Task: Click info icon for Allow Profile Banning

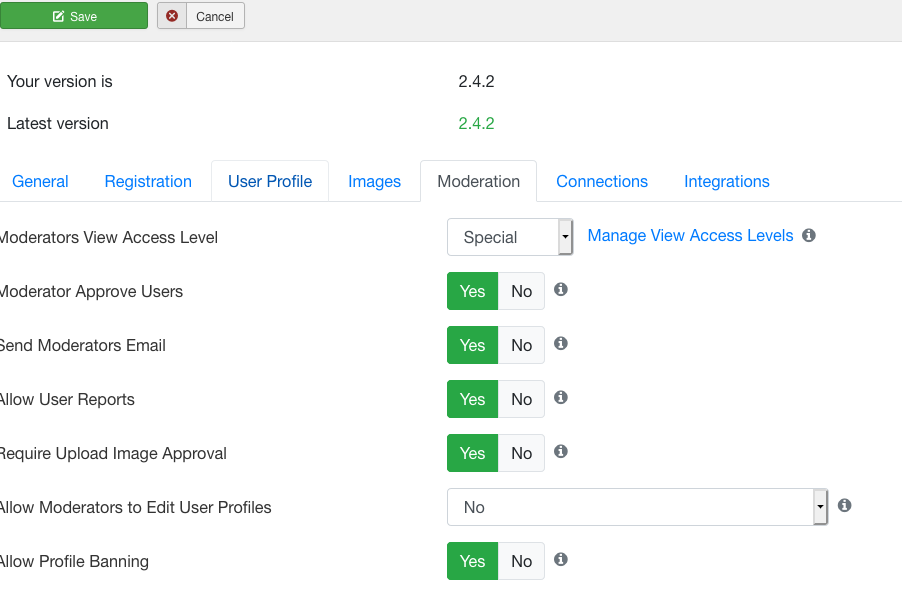Action: click(561, 559)
